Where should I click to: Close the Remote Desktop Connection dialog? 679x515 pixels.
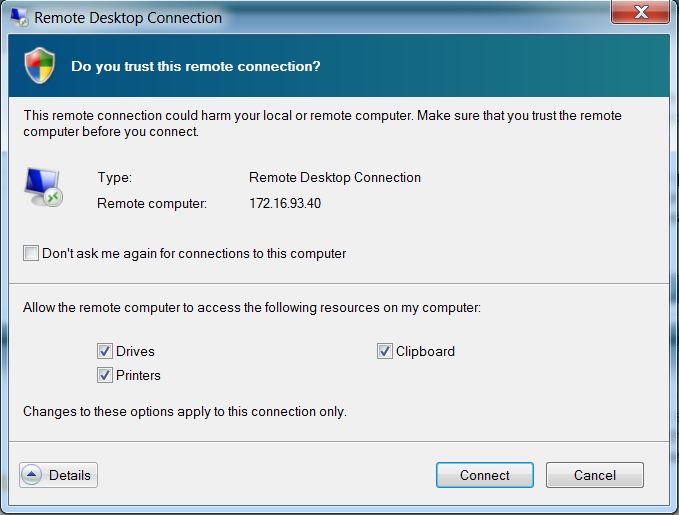pos(640,12)
